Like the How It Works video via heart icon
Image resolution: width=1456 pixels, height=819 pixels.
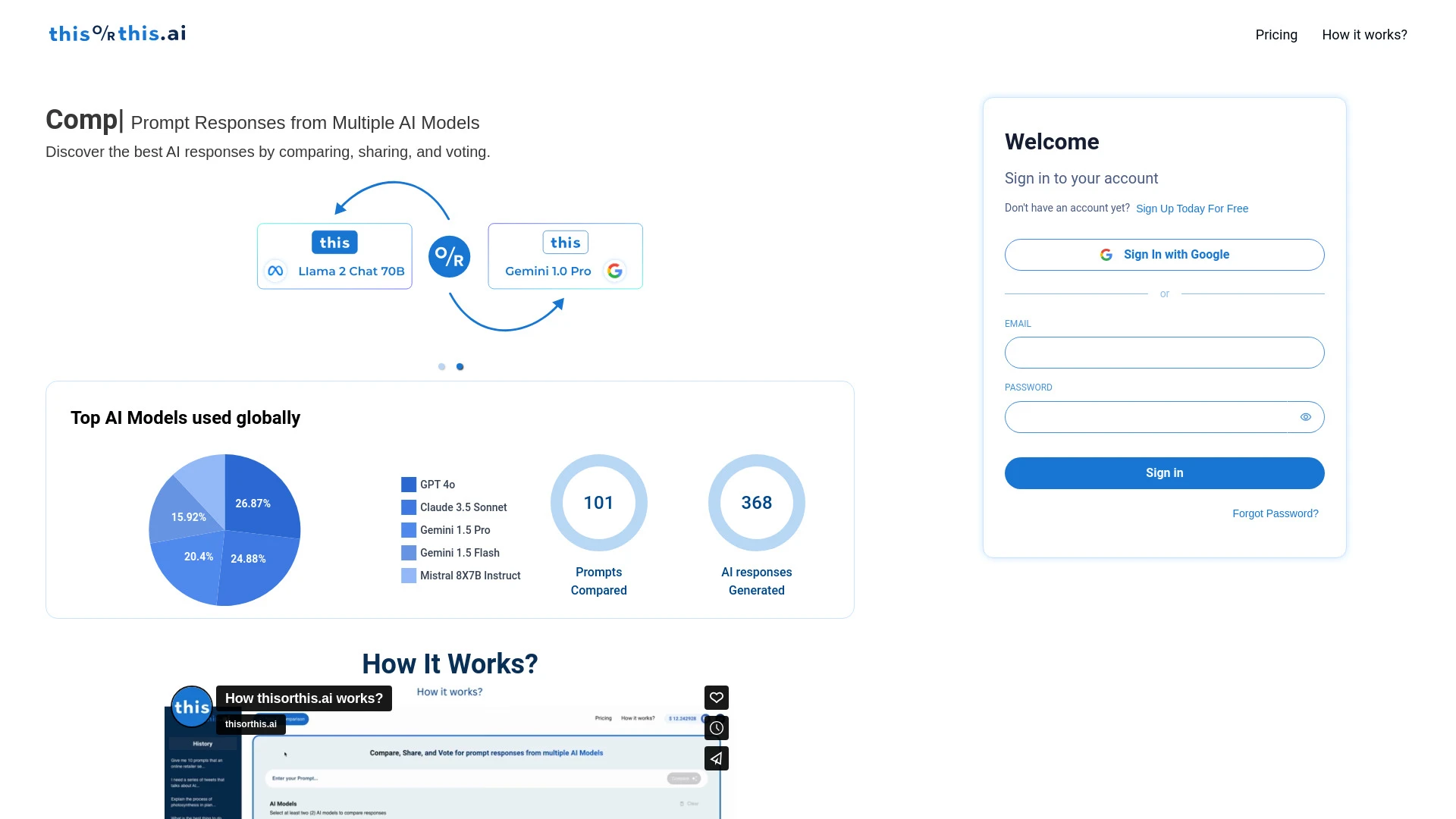716,697
